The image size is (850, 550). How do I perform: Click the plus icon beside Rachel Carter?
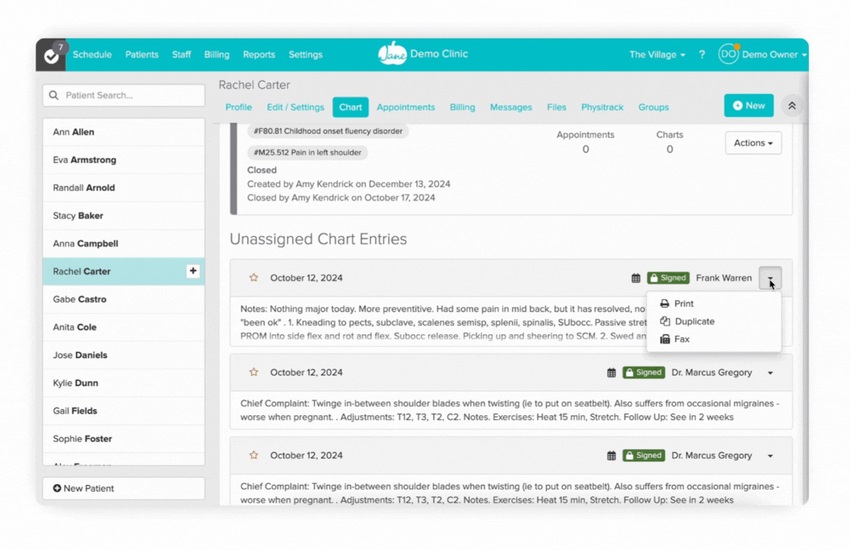[193, 271]
